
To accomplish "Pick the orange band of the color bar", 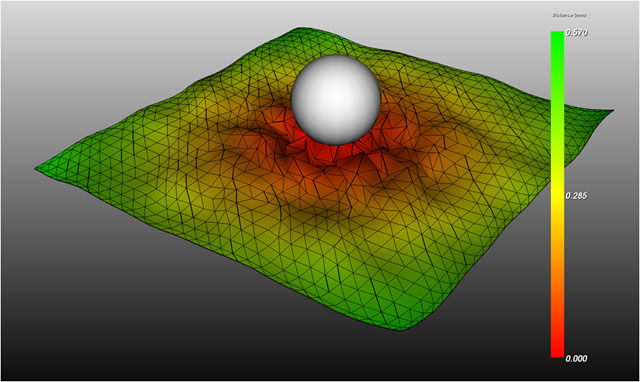I will [x=558, y=261].
